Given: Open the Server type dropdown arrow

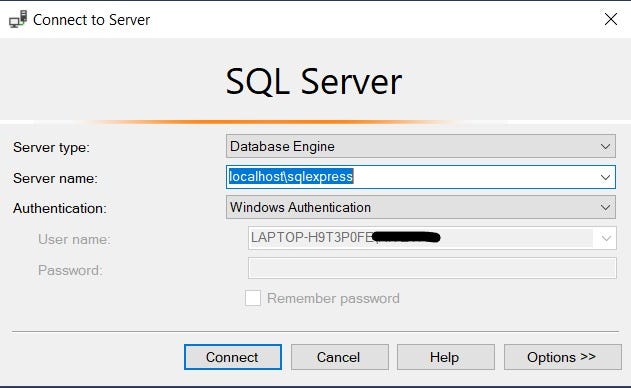Looking at the screenshot, I should [605, 147].
